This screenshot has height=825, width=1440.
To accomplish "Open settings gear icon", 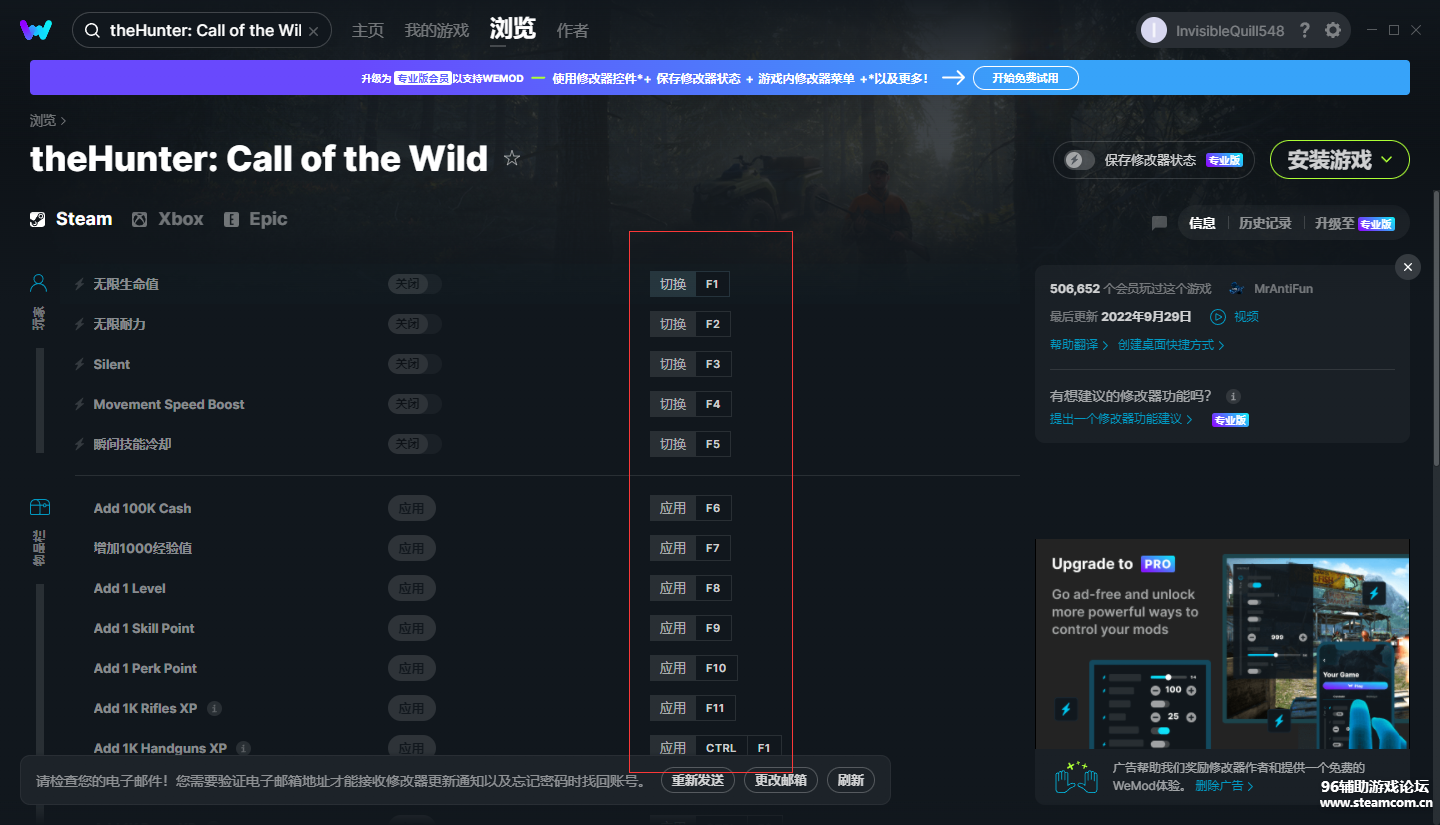I will tap(1333, 30).
